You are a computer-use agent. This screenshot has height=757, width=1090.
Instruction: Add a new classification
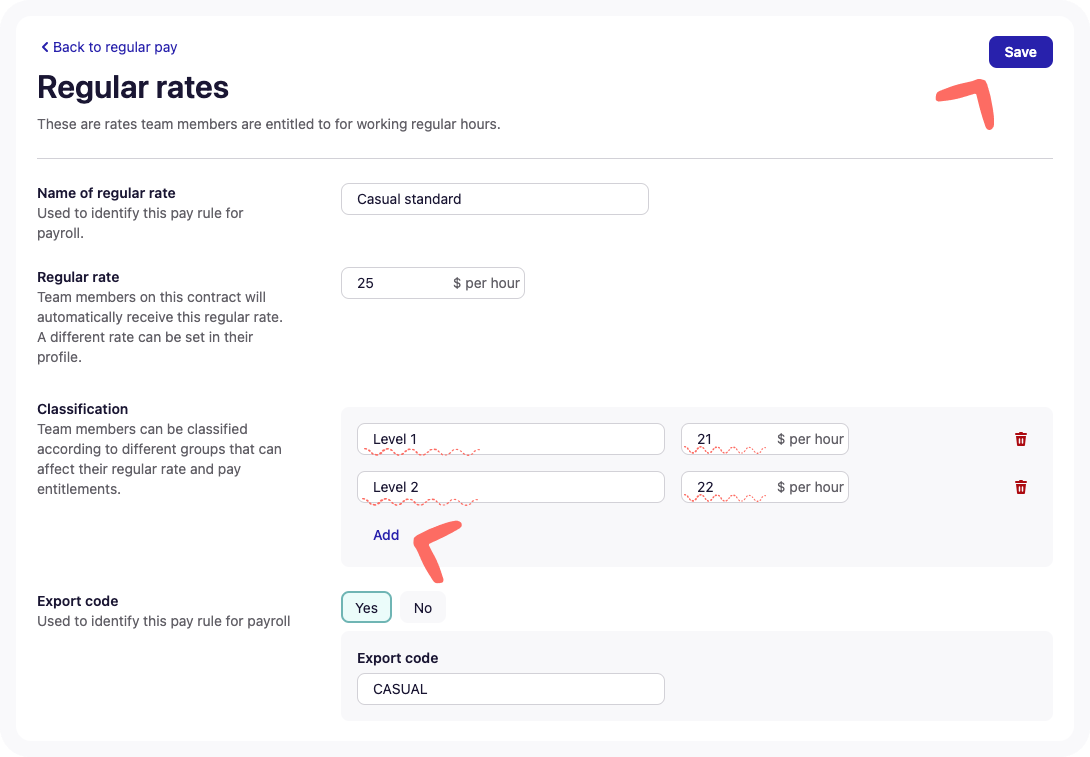386,535
